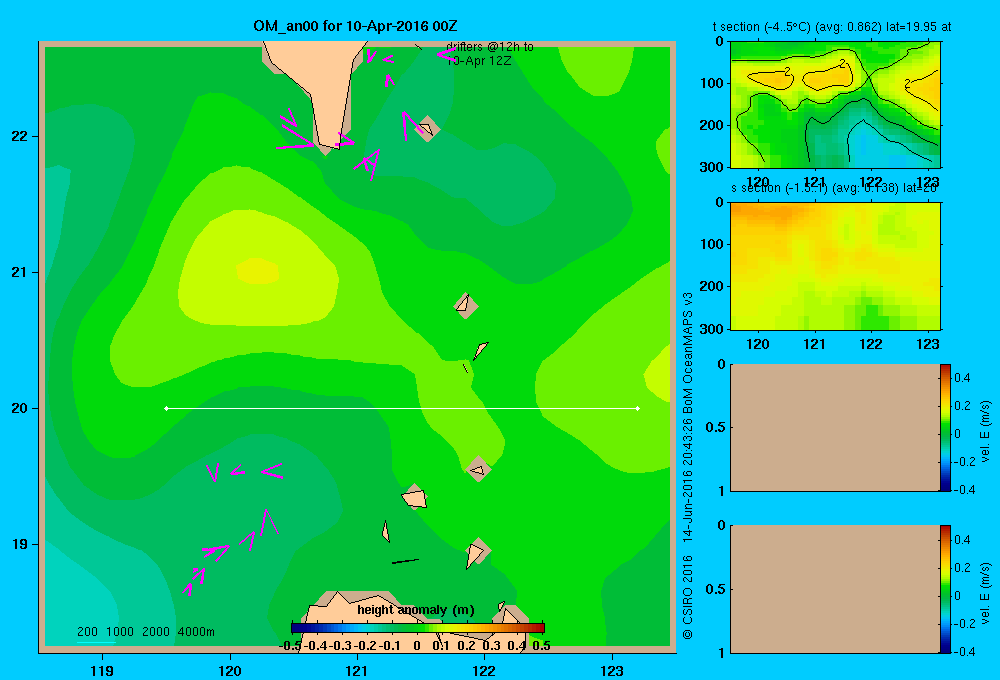The width and height of the screenshot is (1000, 680).
Task: Click latitude axis label 21
Action: pyautogui.click(x=20, y=272)
